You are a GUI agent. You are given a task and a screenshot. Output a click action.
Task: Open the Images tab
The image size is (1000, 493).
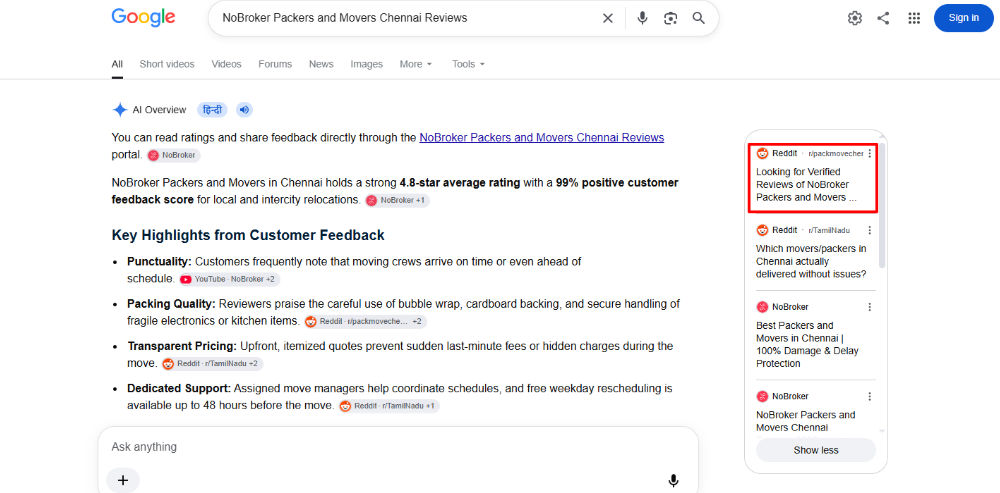click(x=367, y=64)
